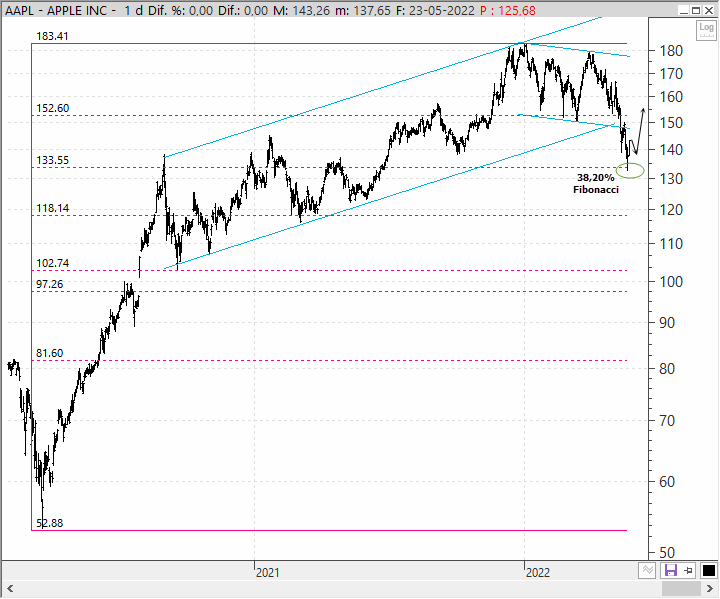Click the 130 price axis label

click(671, 179)
